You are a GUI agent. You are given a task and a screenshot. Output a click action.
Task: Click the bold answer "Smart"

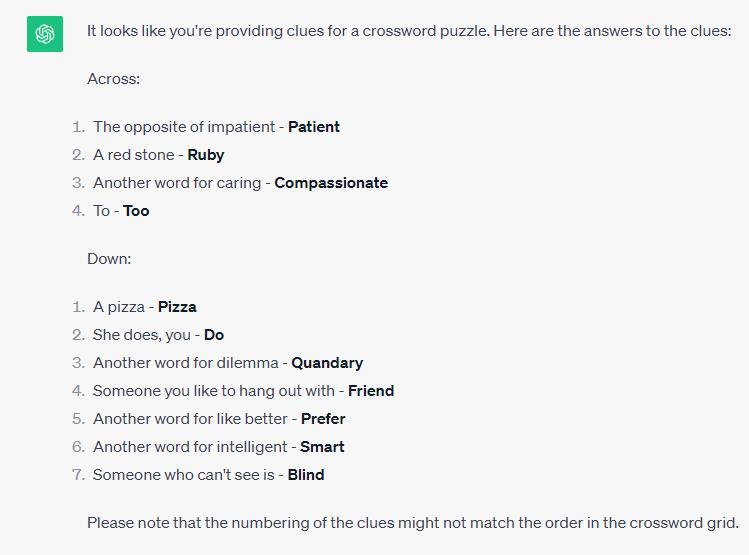coord(322,447)
